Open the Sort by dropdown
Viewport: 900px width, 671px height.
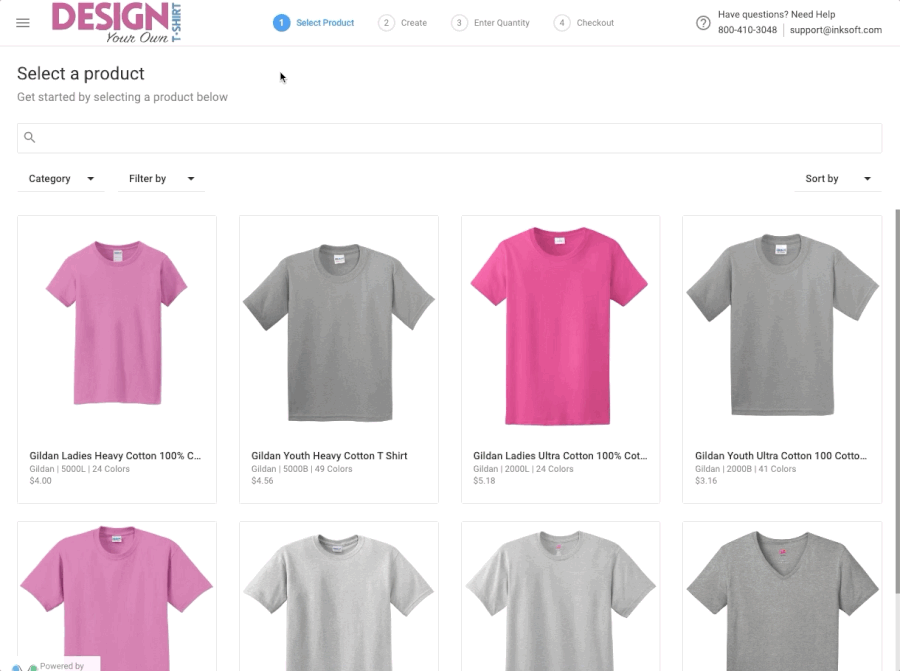point(838,179)
